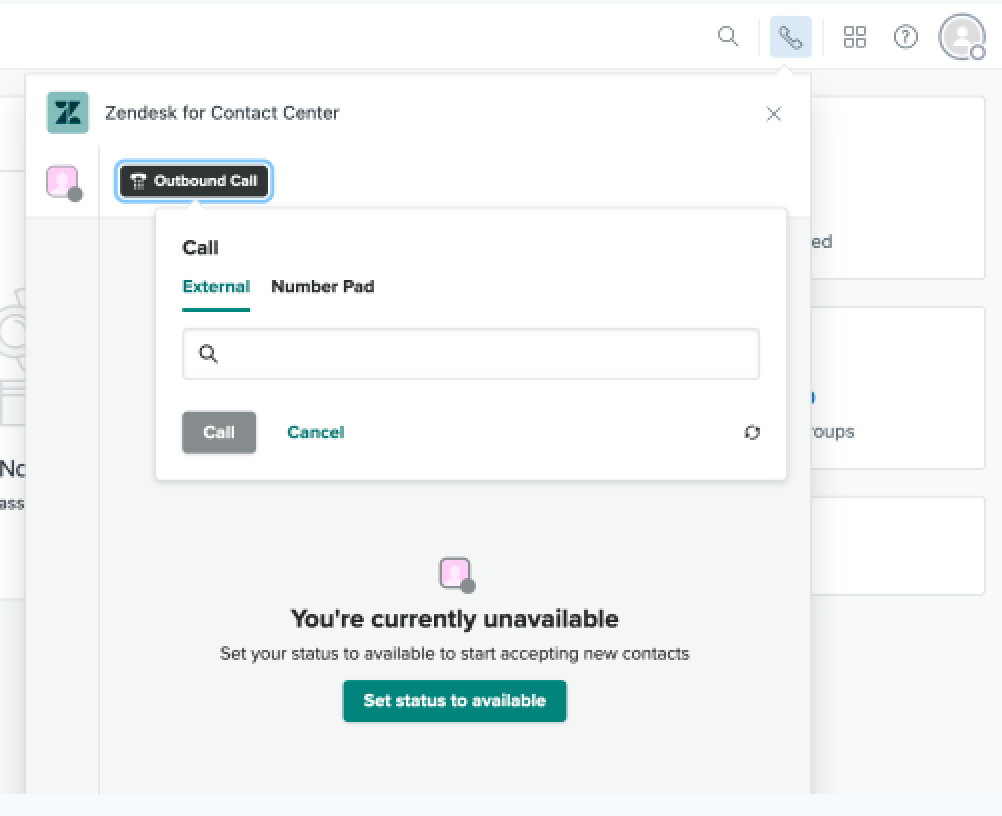1002x816 pixels.
Task: Click the unavailable status icon above the heading
Action: click(455, 574)
